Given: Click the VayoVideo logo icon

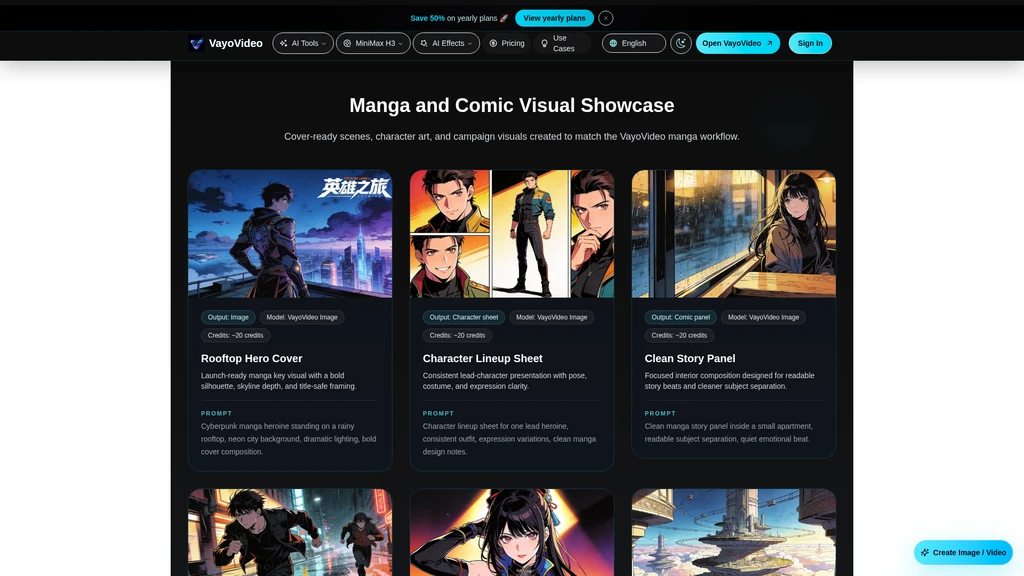Looking at the screenshot, I should [197, 43].
